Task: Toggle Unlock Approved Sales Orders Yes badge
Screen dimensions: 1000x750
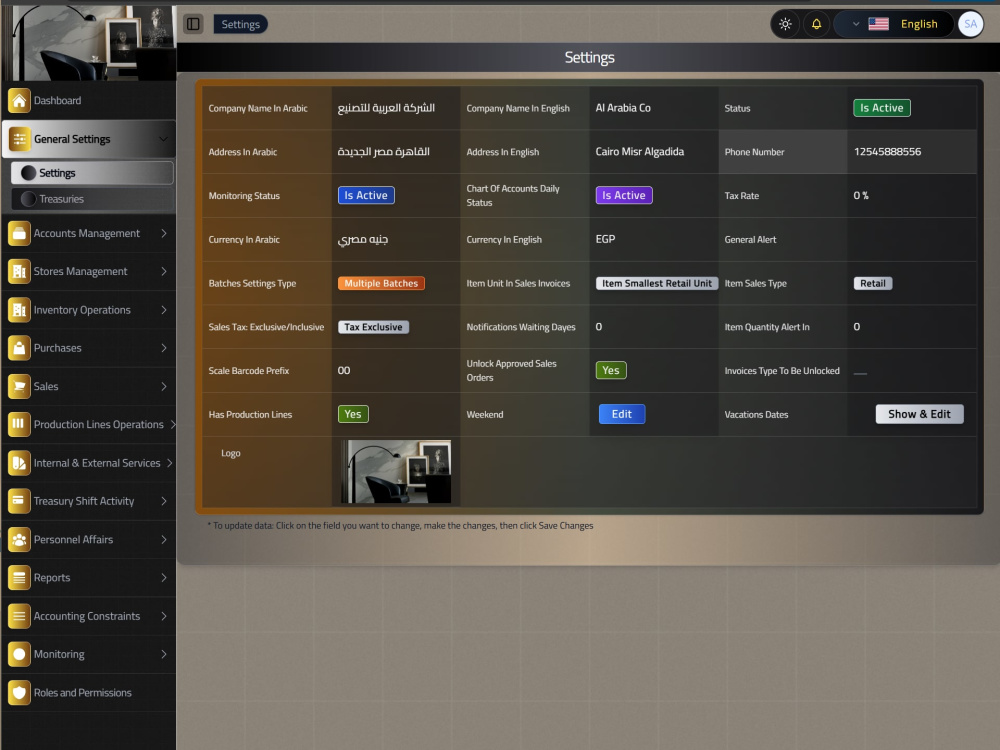Action: [x=611, y=371]
